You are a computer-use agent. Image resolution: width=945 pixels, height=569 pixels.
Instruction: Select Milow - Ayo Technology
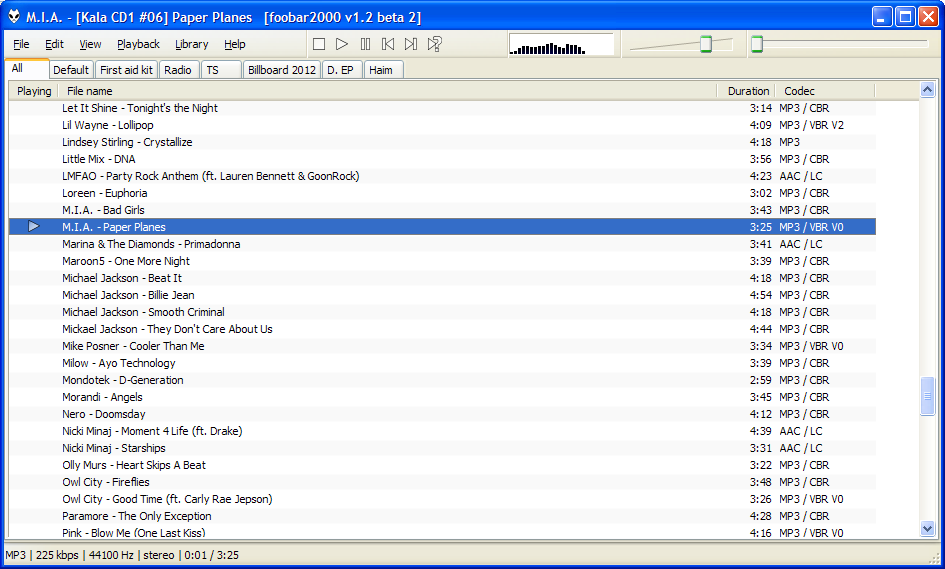coord(442,363)
